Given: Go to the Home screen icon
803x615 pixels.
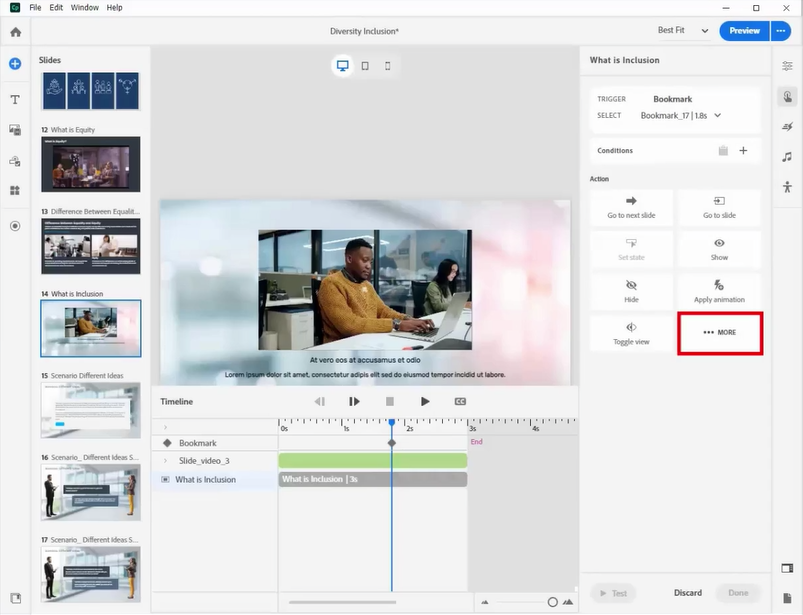Looking at the screenshot, I should click(15, 32).
